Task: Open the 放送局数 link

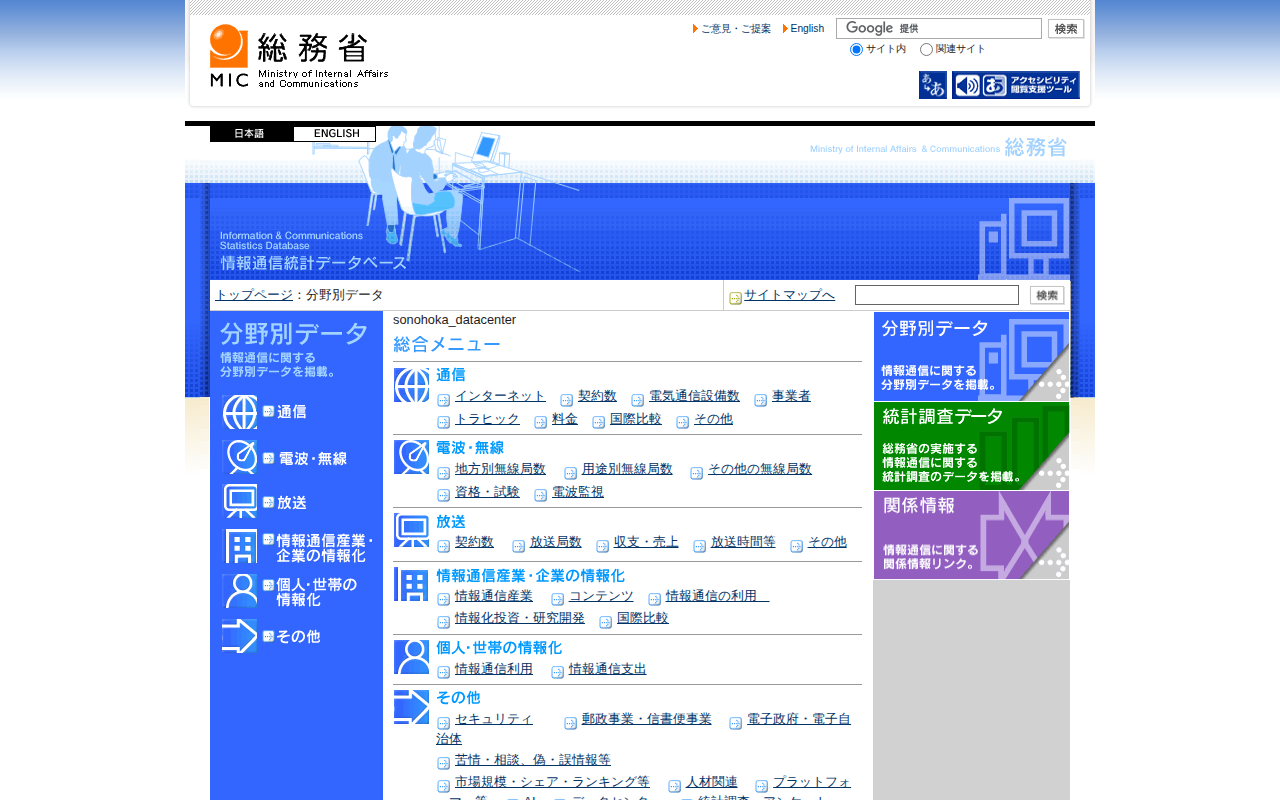Action: pos(556,542)
